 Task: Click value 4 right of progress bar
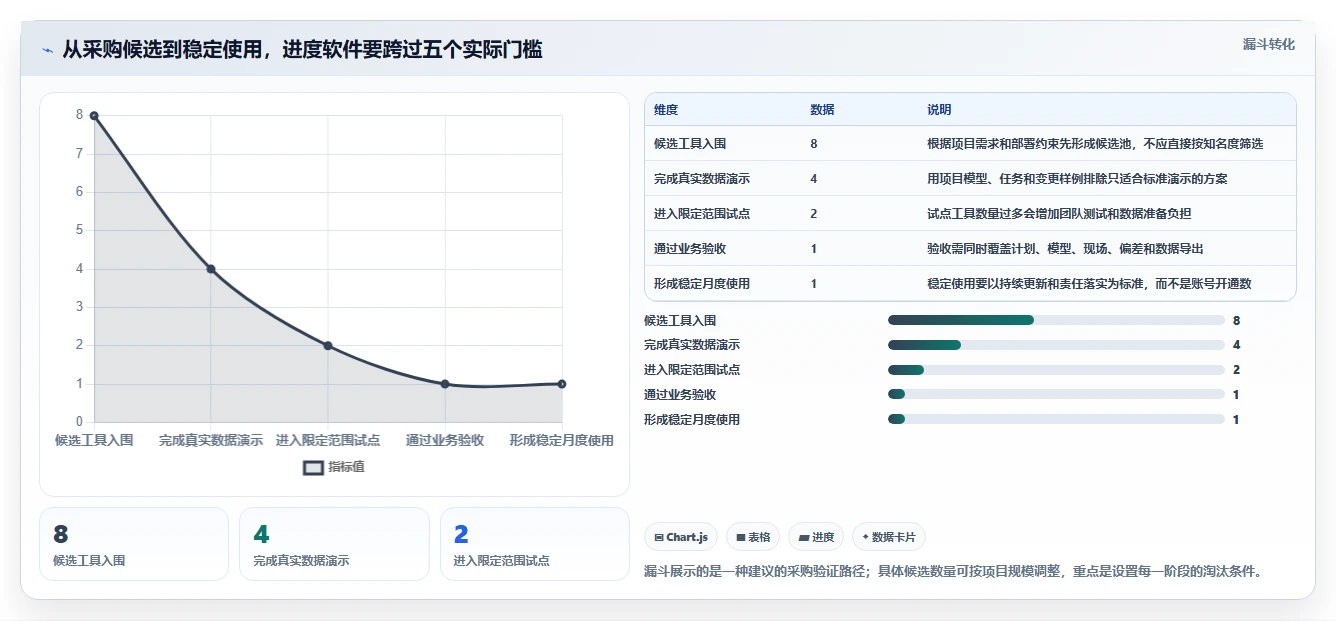click(x=1237, y=345)
